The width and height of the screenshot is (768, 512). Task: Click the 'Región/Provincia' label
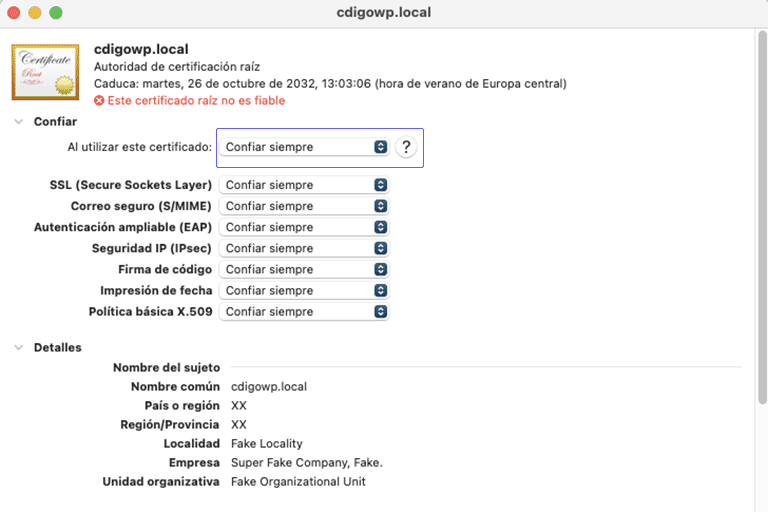pyautogui.click(x=170, y=425)
